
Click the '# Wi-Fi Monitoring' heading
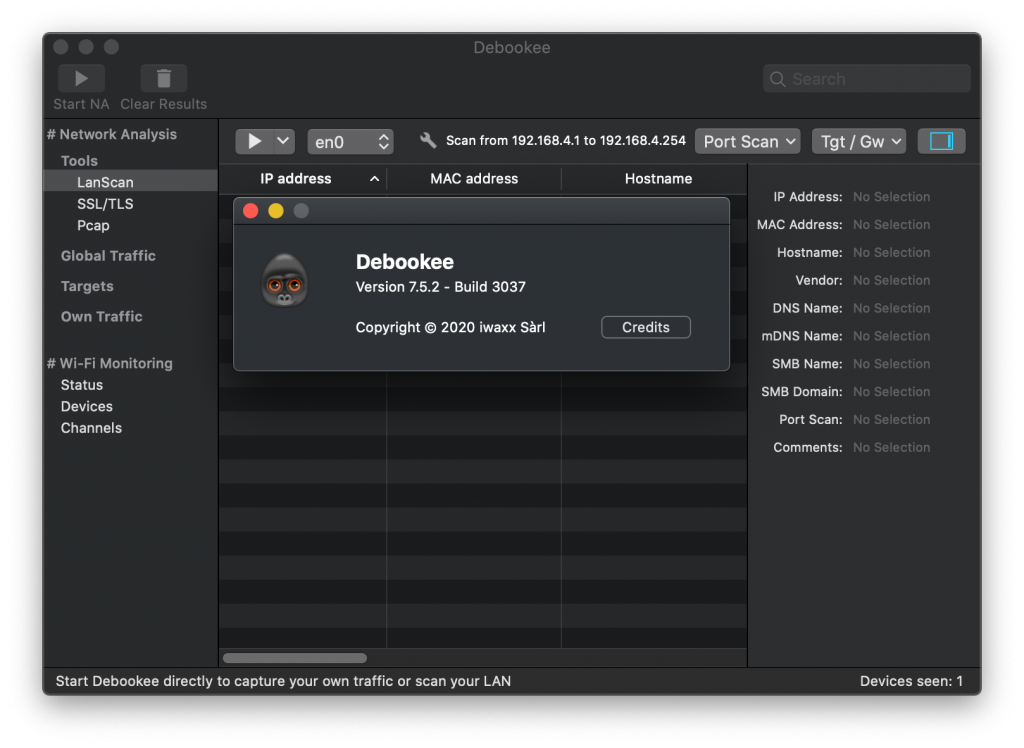110,364
